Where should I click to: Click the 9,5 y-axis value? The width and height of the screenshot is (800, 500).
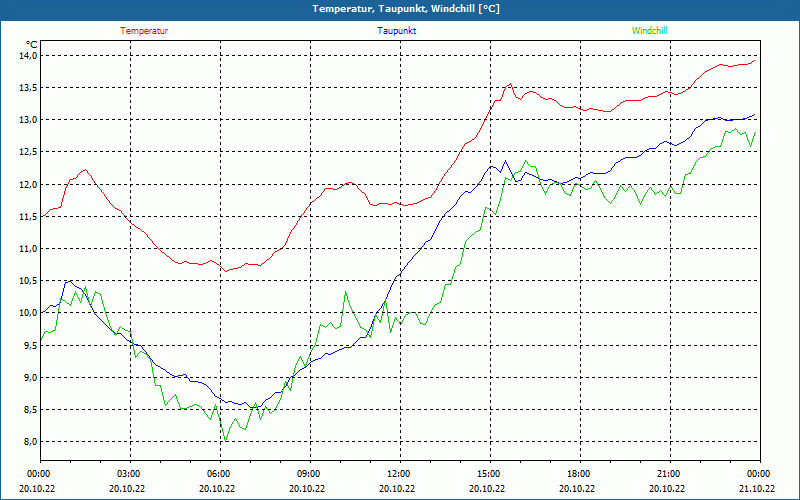[x=31, y=345]
